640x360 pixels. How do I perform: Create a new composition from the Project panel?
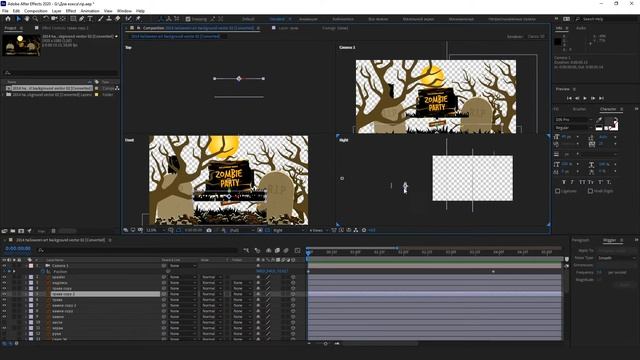[x=21, y=231]
